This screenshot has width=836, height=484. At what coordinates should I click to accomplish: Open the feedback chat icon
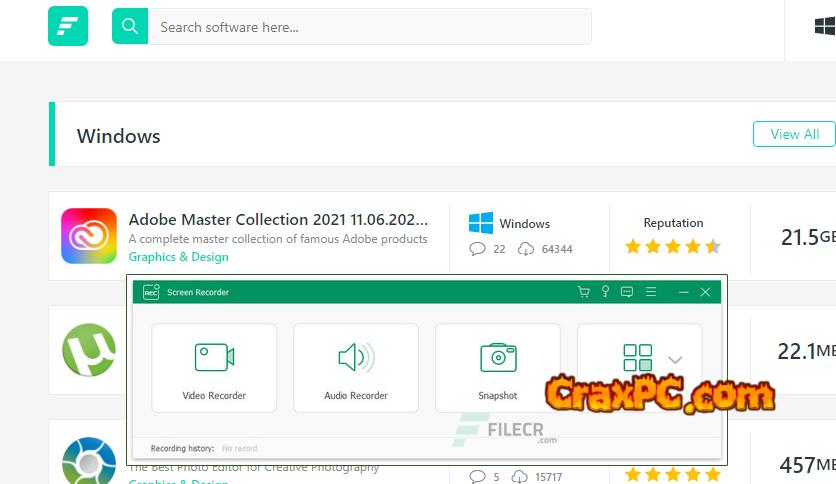[627, 292]
